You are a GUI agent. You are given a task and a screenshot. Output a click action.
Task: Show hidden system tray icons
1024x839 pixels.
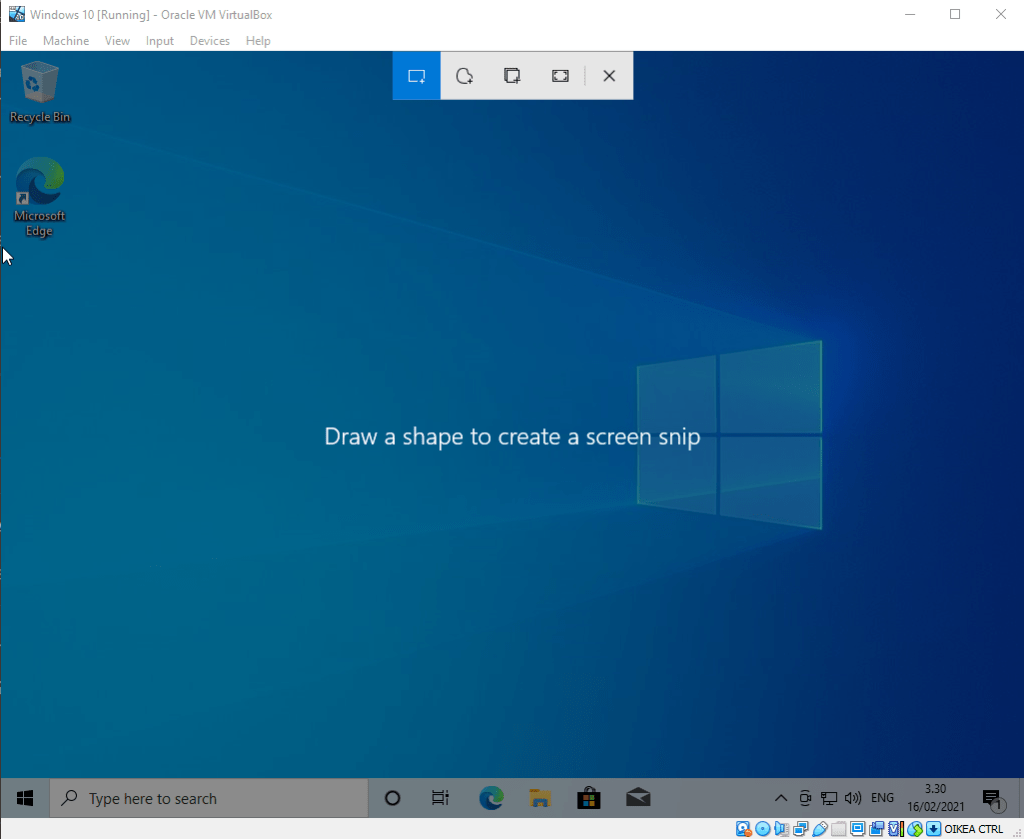tap(781, 798)
